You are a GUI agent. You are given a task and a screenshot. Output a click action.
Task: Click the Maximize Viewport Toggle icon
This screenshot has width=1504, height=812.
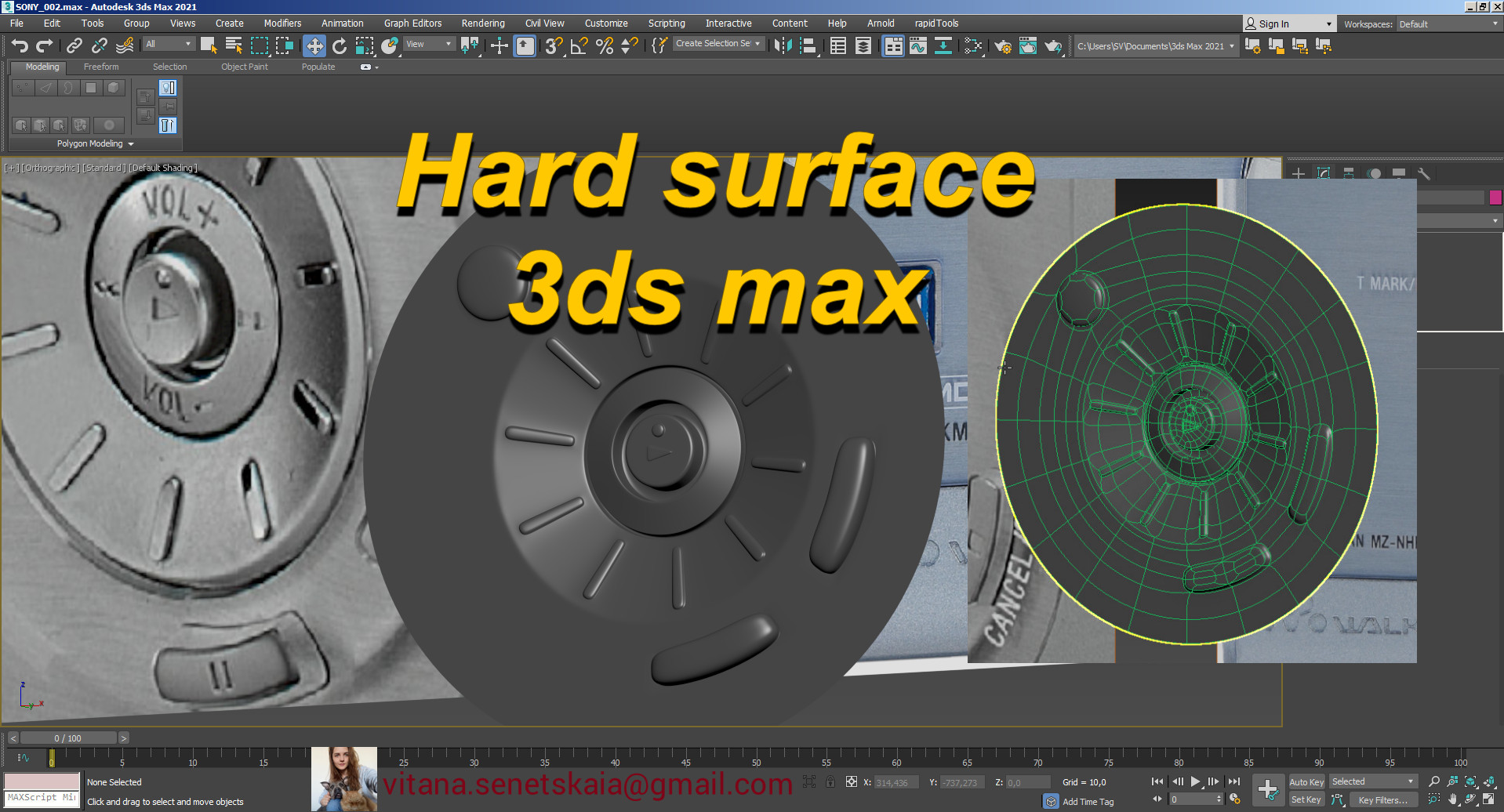pos(1488,799)
